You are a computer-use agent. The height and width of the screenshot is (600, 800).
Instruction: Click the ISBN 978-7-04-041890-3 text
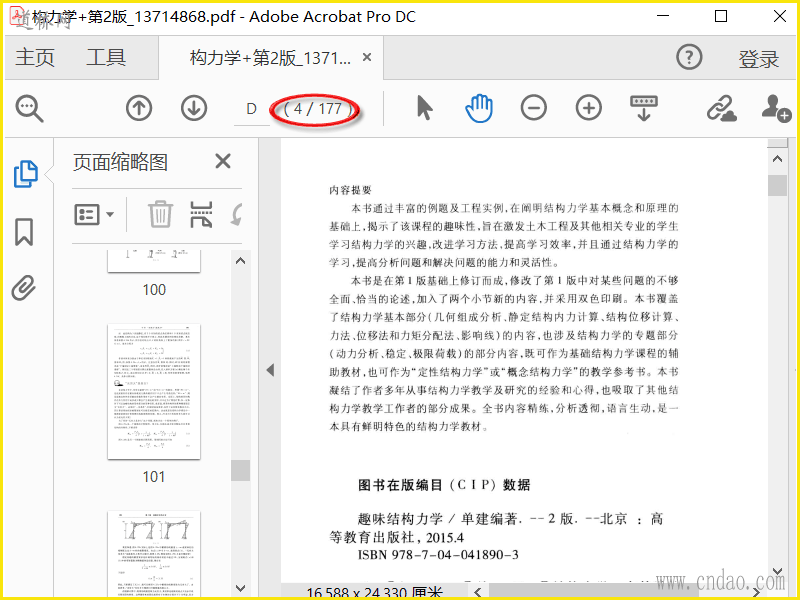click(x=438, y=555)
